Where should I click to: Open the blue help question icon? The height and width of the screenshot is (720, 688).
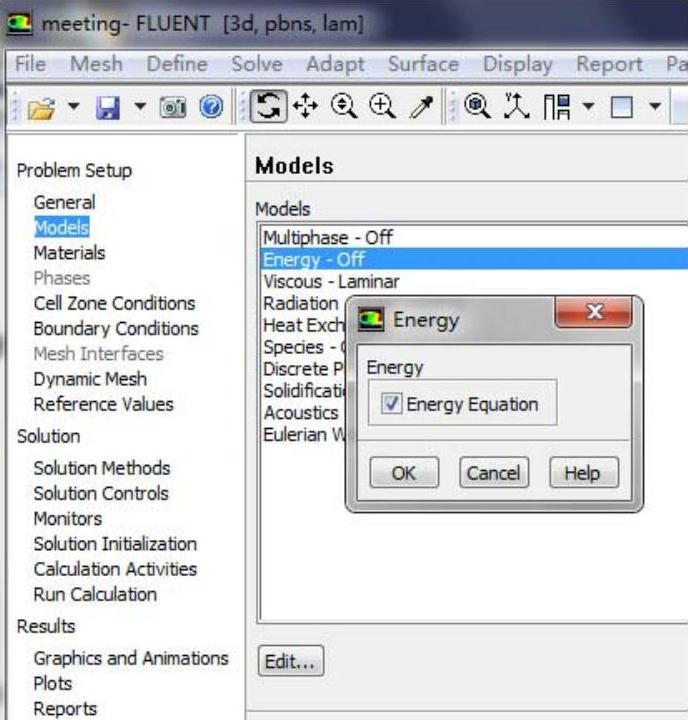pos(211,107)
